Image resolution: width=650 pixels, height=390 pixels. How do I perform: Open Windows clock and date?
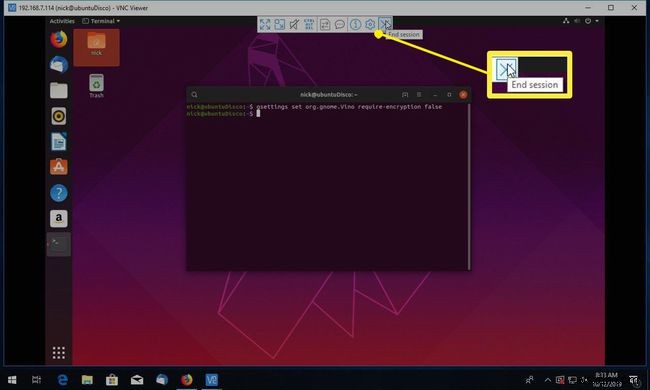(x=607, y=380)
